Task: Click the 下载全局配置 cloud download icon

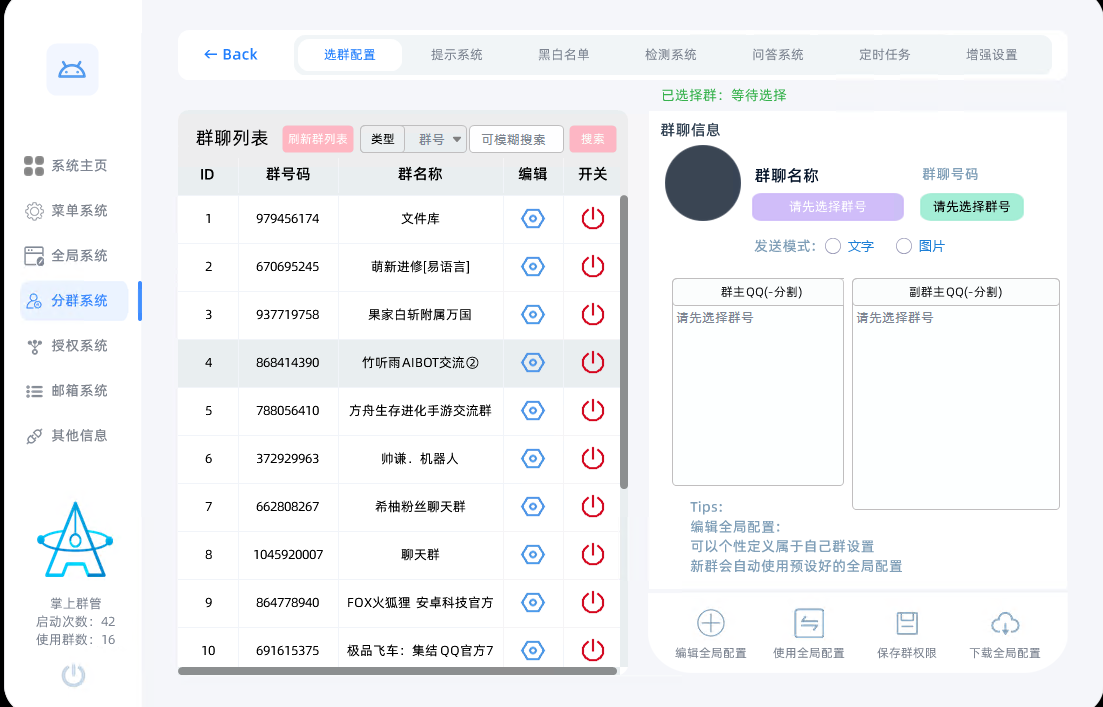Action: [x=1005, y=623]
